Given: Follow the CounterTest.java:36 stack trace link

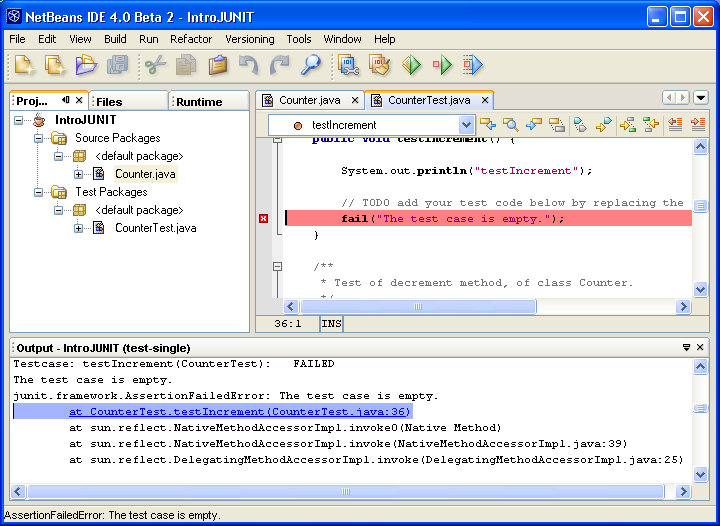Looking at the screenshot, I should (x=239, y=412).
